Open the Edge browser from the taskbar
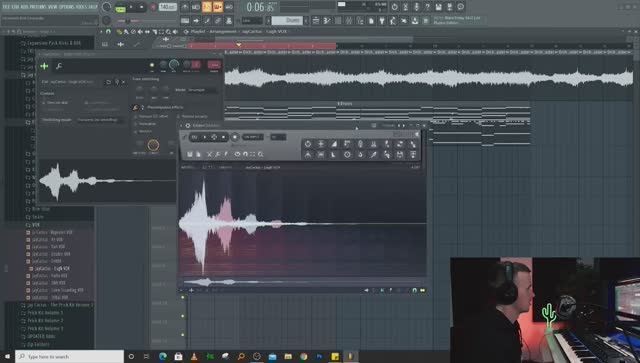This screenshot has height=363, width=640. point(162,356)
